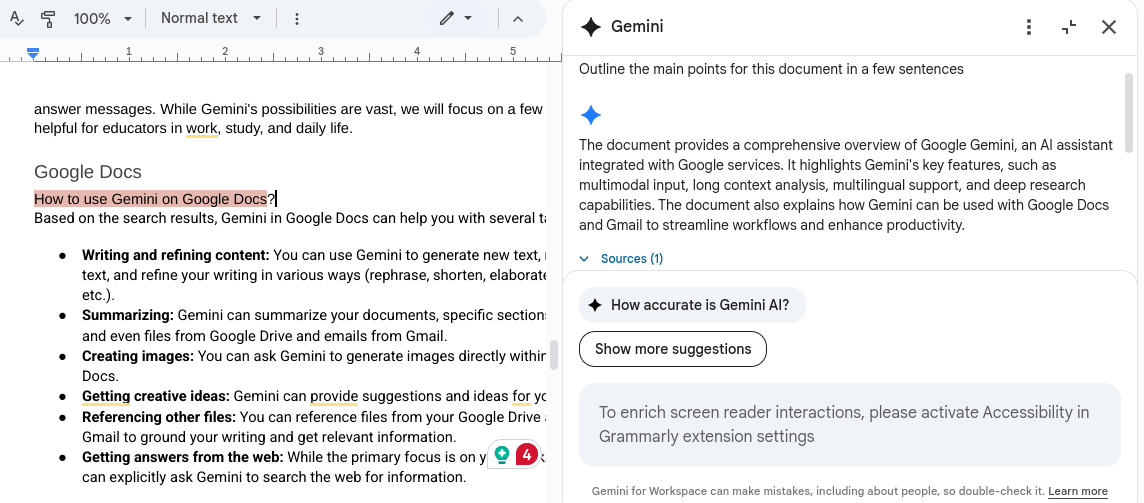This screenshot has height=503, width=1144.
Task: Click the document vertical scrollbar thumb
Action: point(554,355)
